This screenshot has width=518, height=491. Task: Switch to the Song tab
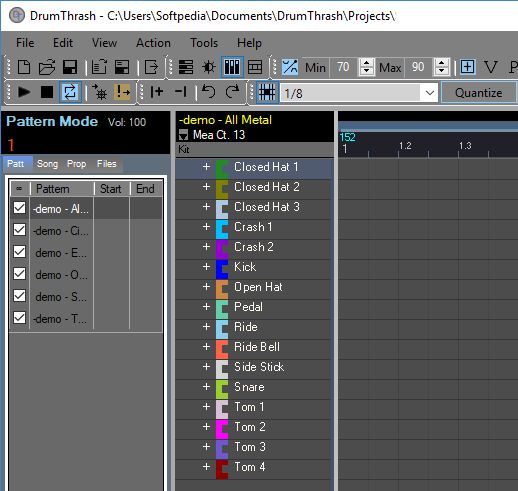tap(47, 164)
